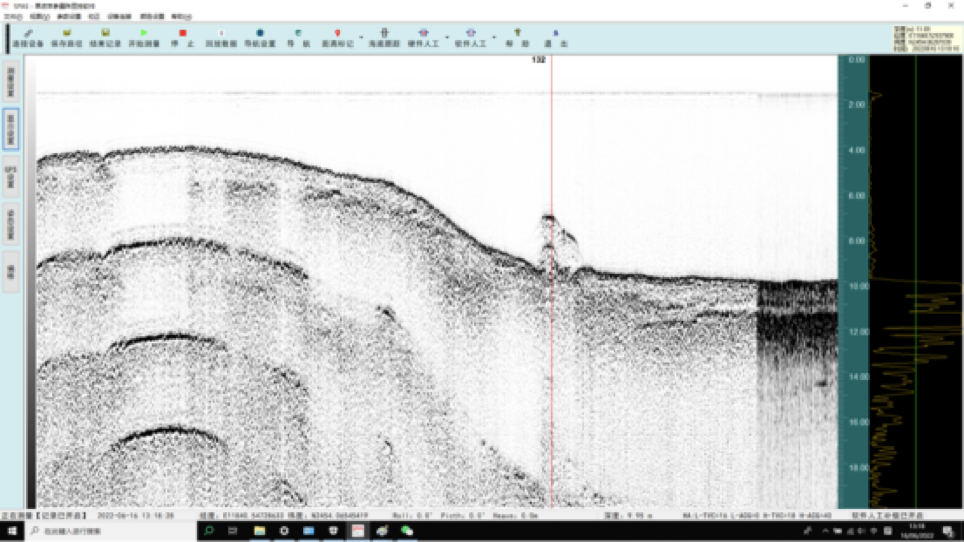
Task: Open the 文件 (File) menu
Action: pyautogui.click(x=12, y=17)
